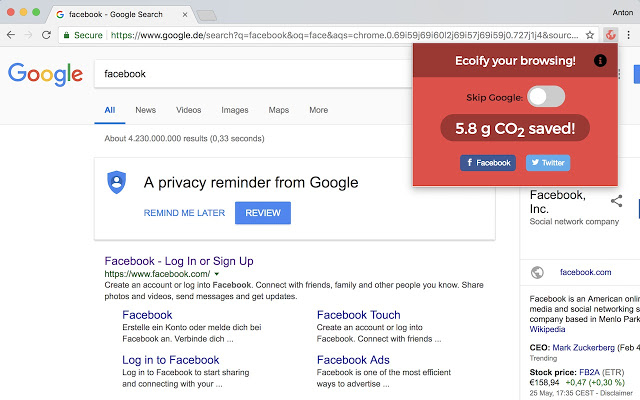Reload the page with refresh icon

46,35
